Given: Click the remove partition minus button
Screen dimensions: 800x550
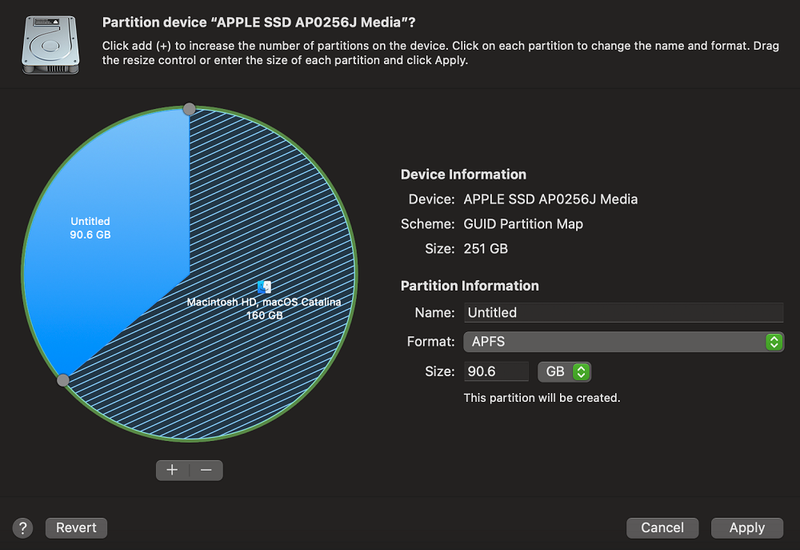Looking at the screenshot, I should tap(206, 470).
